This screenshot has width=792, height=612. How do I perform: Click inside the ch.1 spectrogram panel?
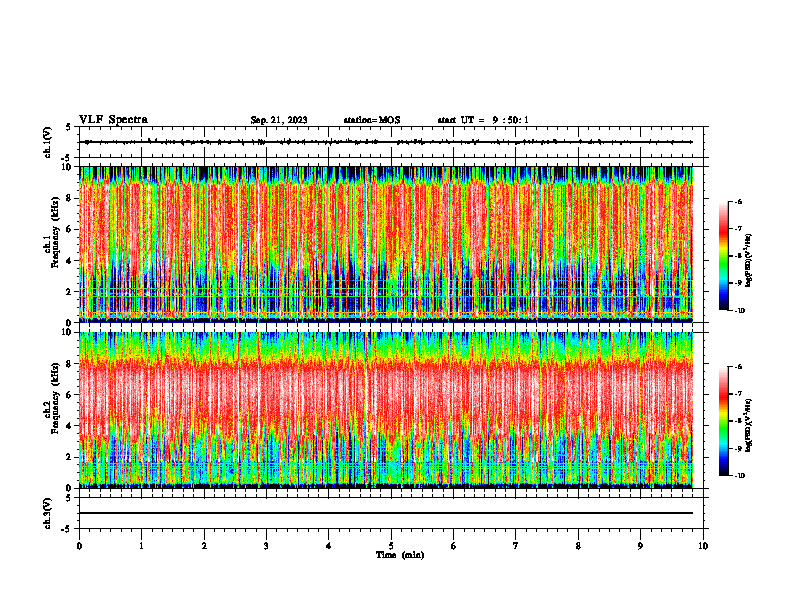click(x=385, y=244)
